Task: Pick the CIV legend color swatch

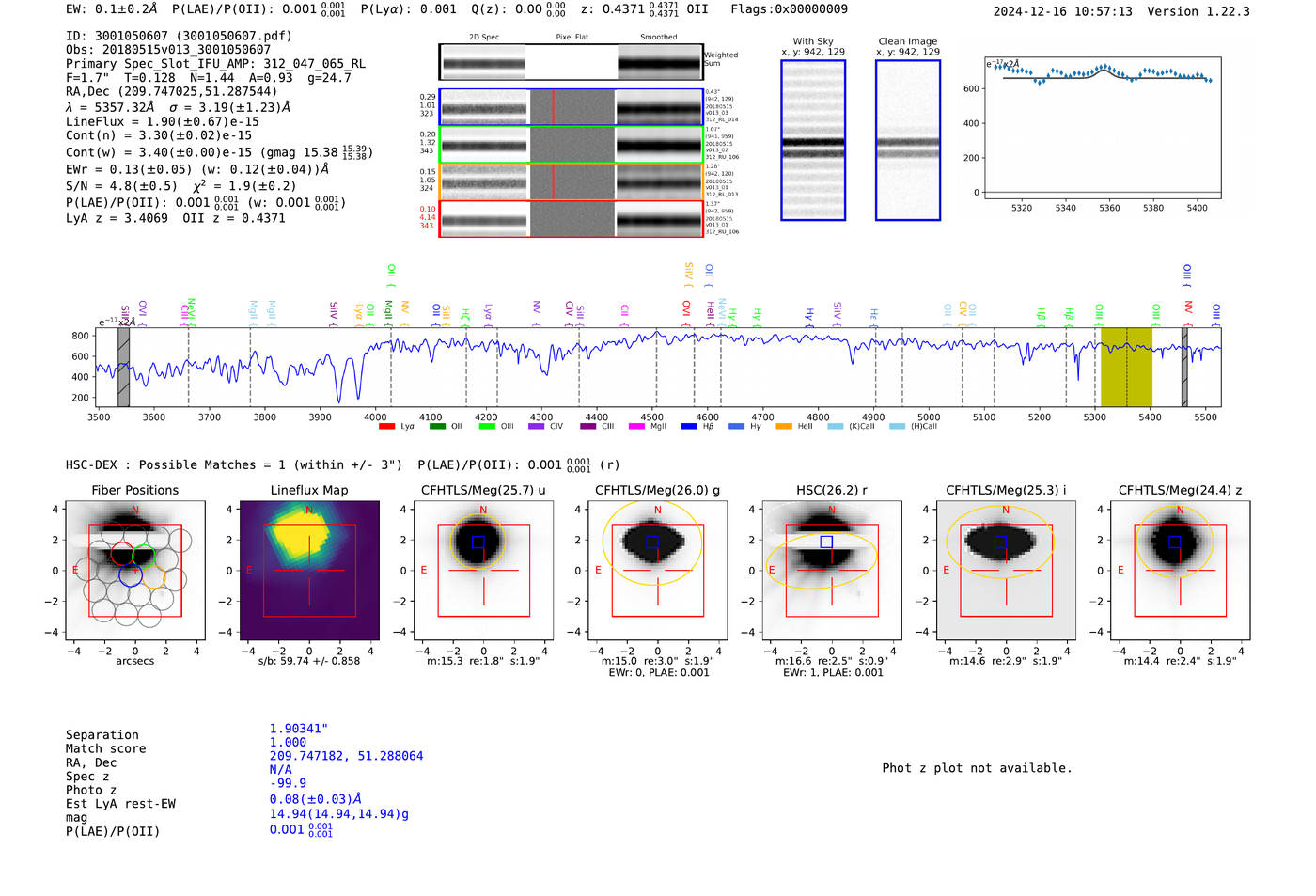Action: point(537,426)
